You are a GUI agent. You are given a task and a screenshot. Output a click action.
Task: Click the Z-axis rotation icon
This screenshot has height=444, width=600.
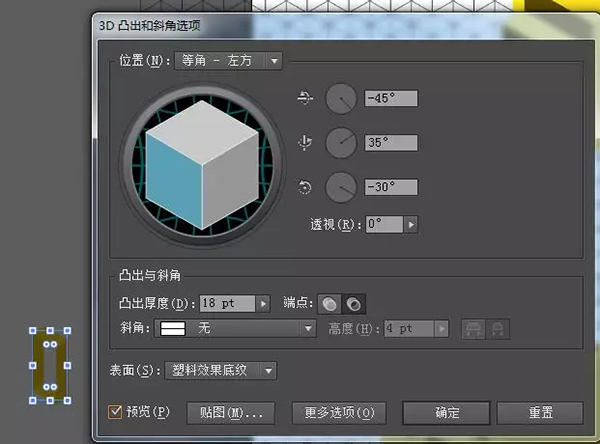click(305, 188)
